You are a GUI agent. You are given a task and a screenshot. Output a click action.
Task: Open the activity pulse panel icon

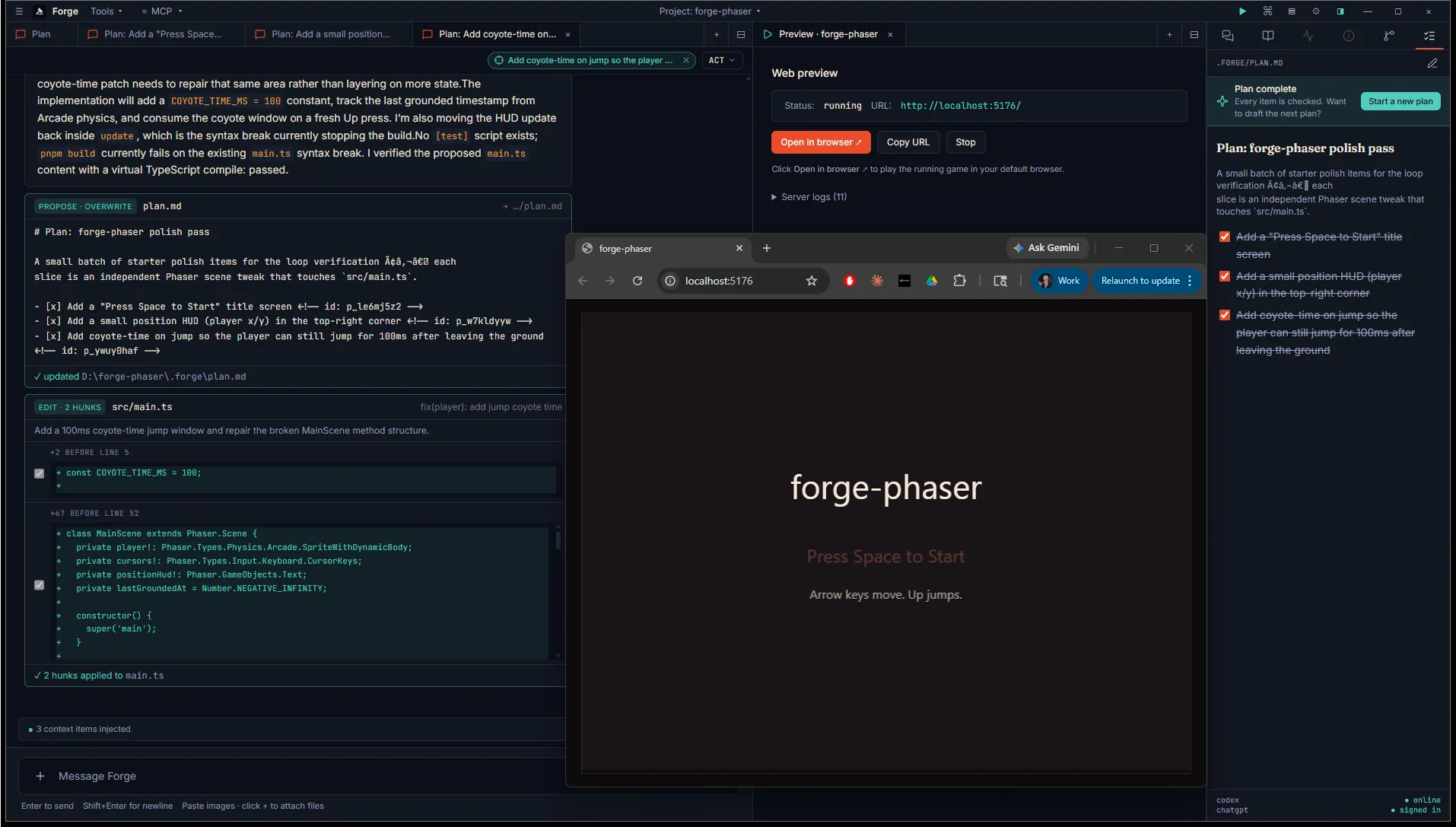click(1308, 36)
